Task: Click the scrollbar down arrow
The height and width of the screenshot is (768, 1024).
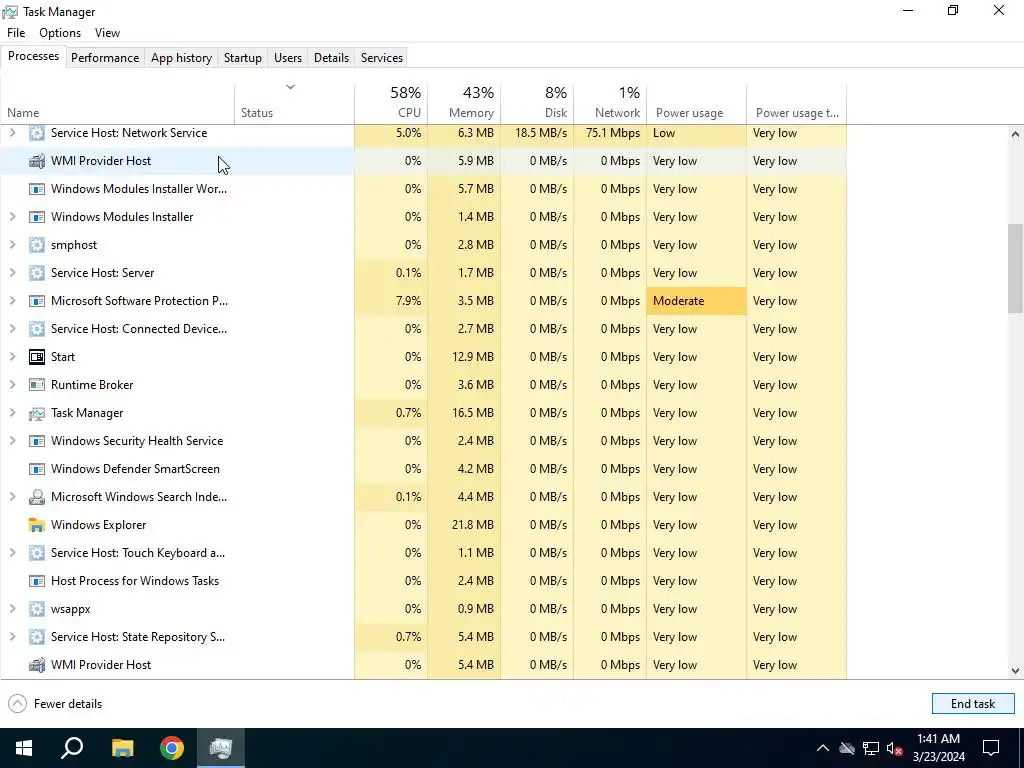Action: click(x=1015, y=671)
